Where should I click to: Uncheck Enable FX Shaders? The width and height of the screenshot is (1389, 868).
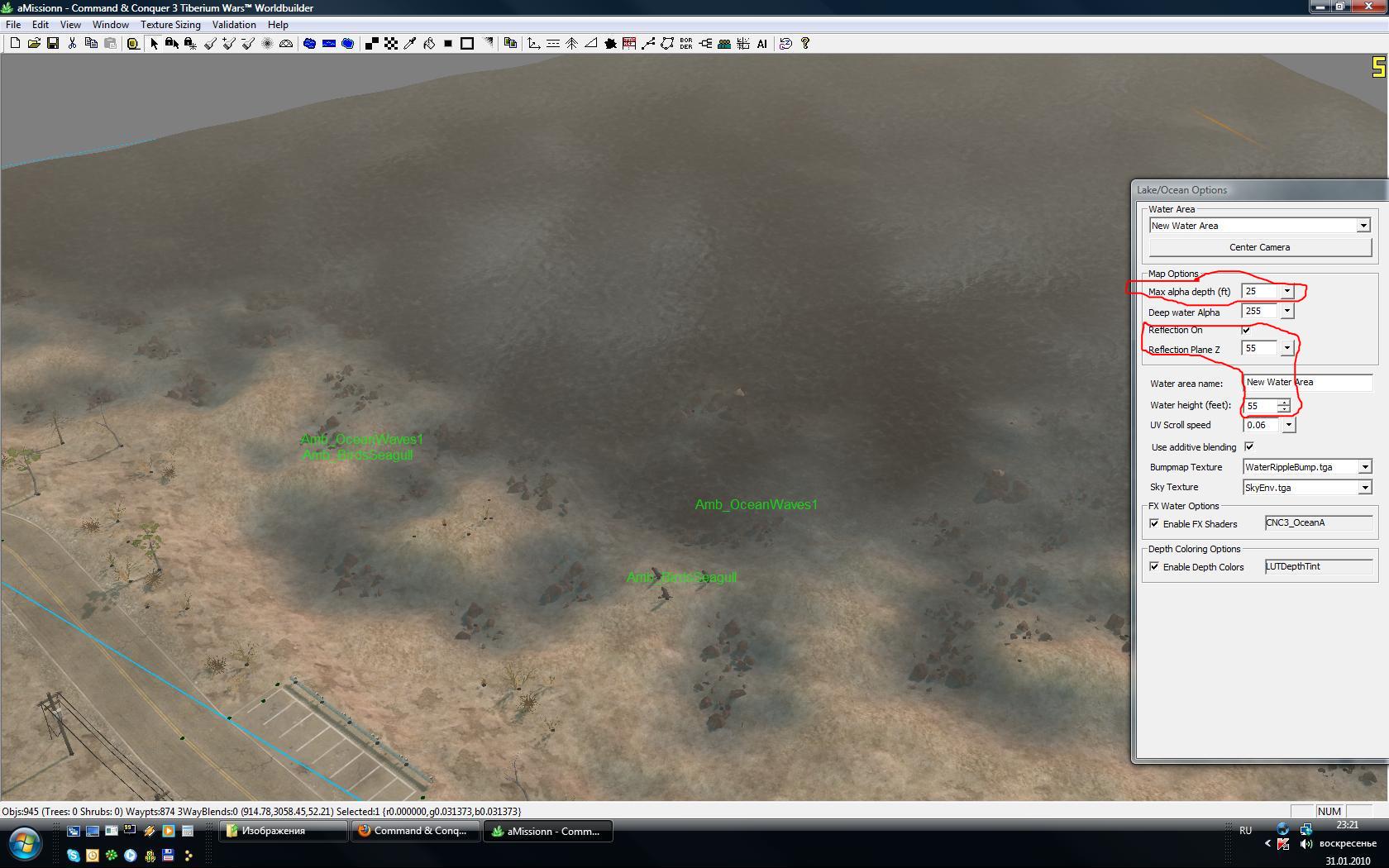(1154, 523)
